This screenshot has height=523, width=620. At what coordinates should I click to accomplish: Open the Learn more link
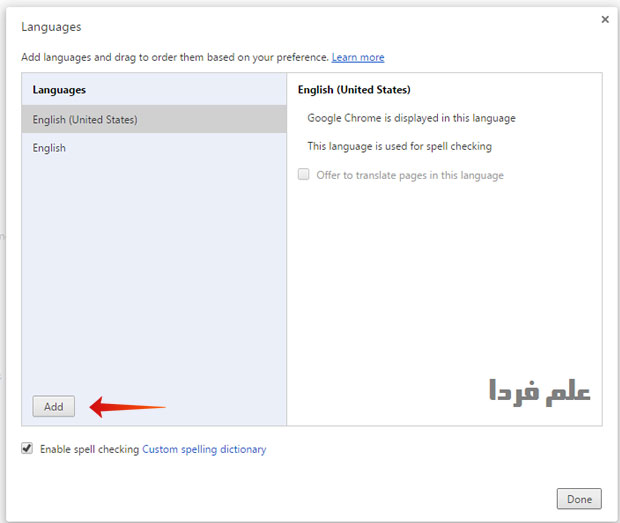[357, 58]
